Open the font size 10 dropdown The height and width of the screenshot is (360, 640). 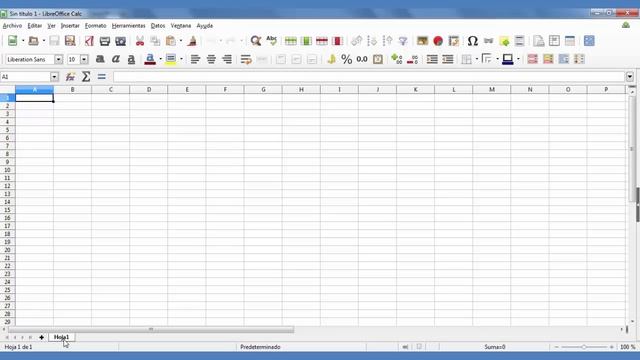(x=84, y=60)
